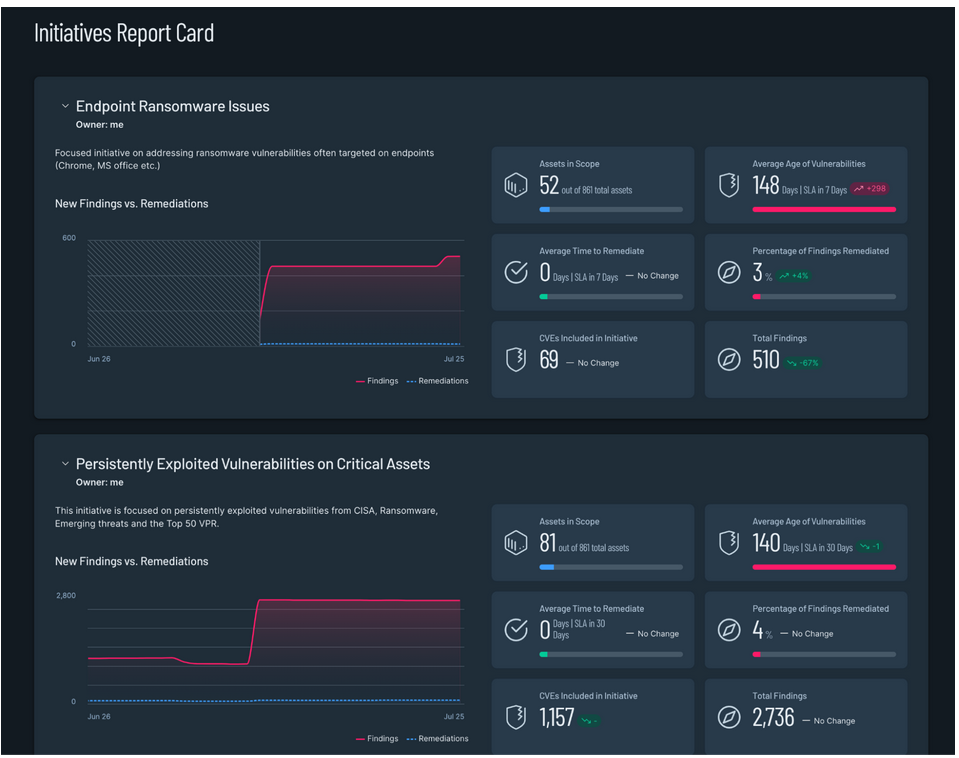Image resolution: width=959 pixels, height=758 pixels.
Task: Click shield icon next to 1,157 CVEs included
Action: pyautogui.click(x=516, y=718)
